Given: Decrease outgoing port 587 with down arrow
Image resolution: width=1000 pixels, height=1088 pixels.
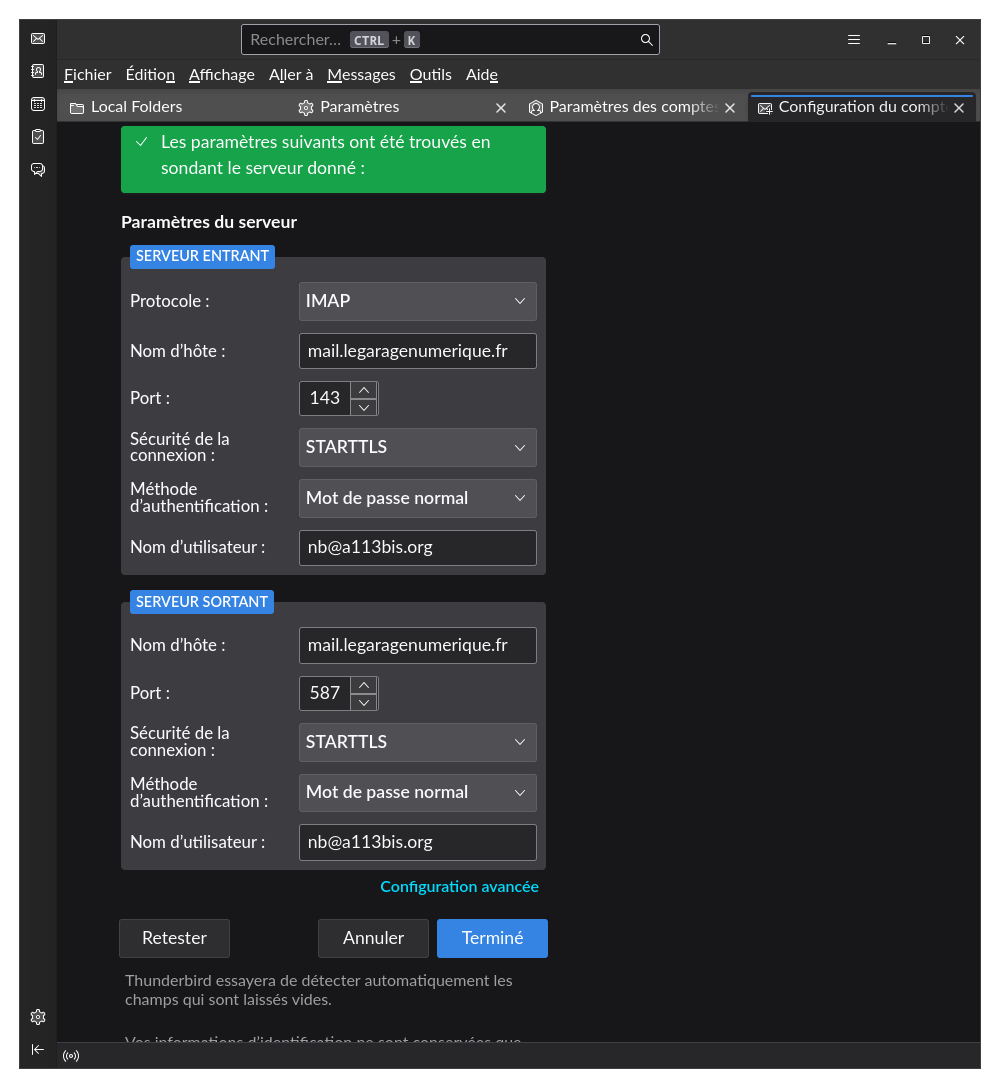Looking at the screenshot, I should [364, 702].
